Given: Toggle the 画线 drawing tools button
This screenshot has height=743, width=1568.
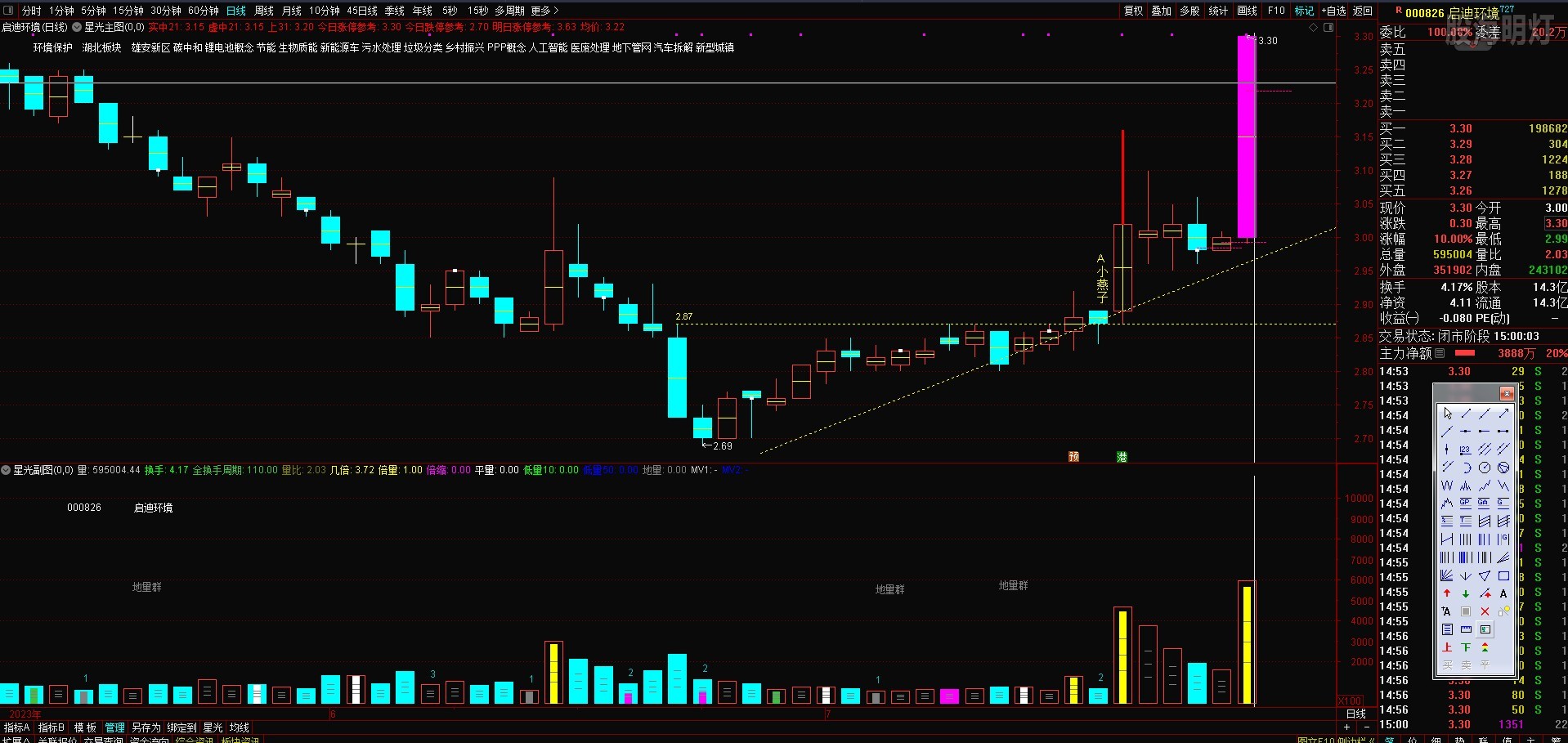Looking at the screenshot, I should point(1247,11).
